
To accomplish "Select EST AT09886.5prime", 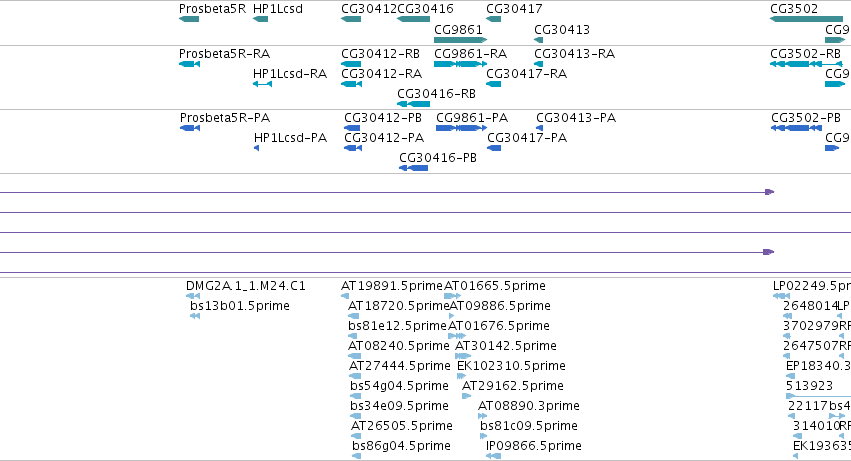I will pos(500,306).
